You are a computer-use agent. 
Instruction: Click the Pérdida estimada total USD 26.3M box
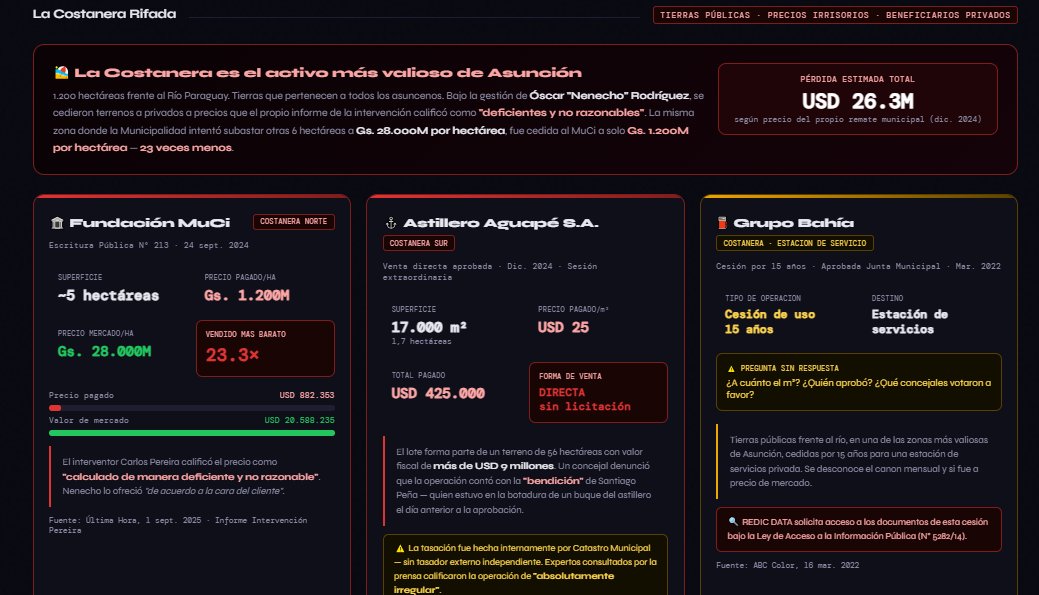[857, 99]
